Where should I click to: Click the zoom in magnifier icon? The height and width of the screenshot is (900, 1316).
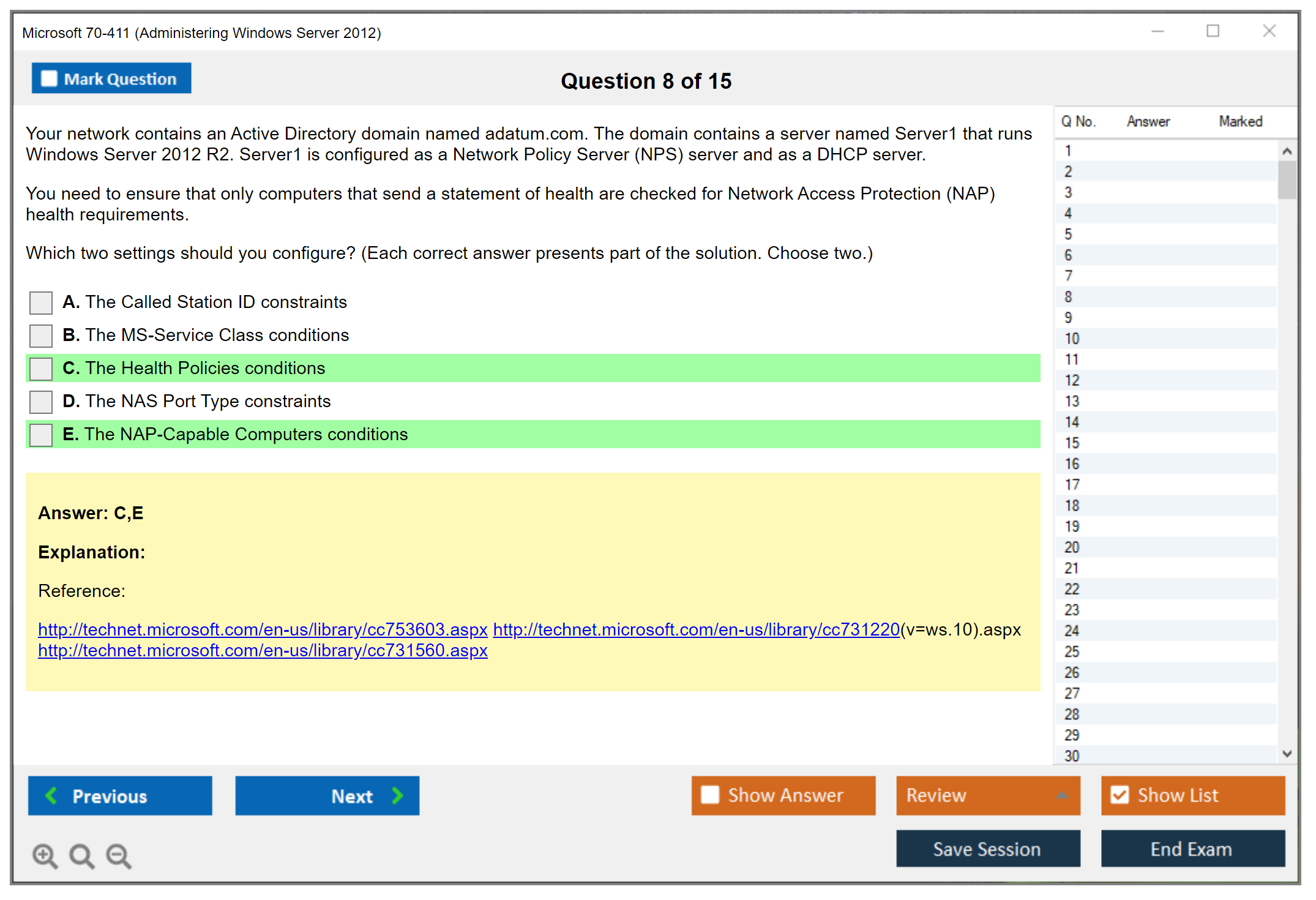point(45,855)
